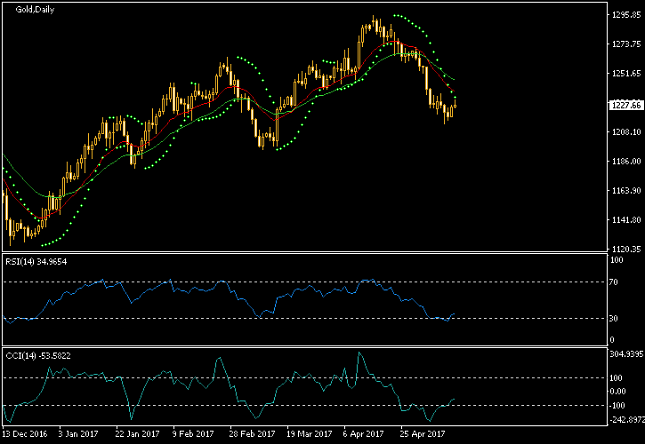
Task: Select the RSI(14) 34.9654 indicator label
Action: point(36,262)
